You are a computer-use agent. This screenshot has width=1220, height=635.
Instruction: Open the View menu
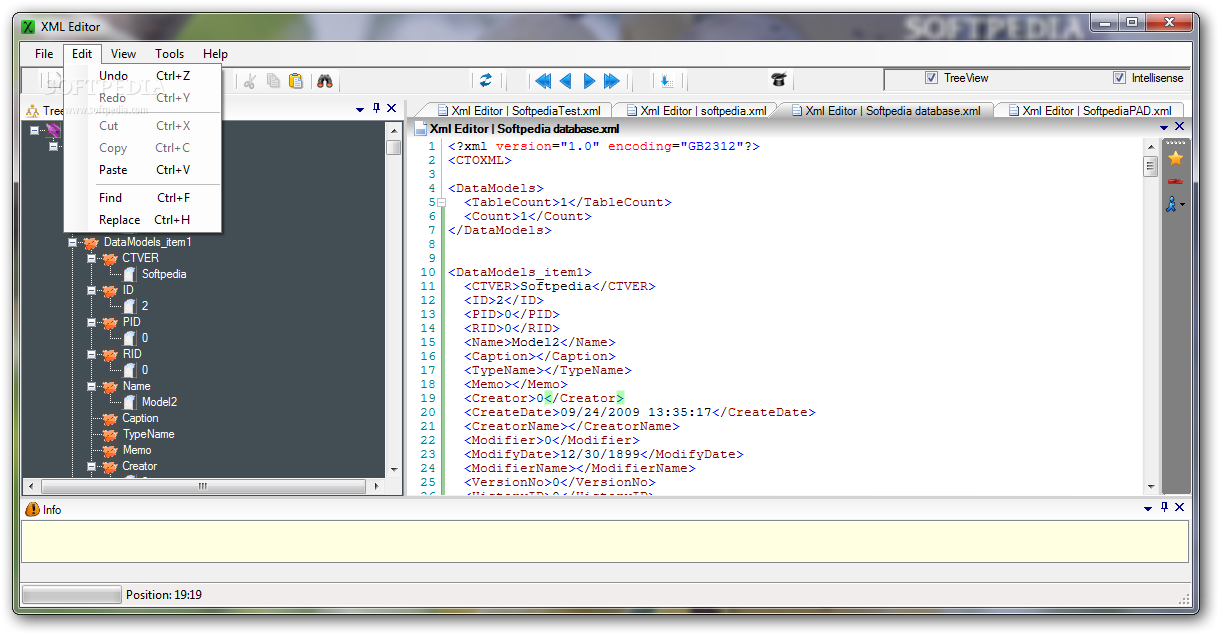point(124,54)
